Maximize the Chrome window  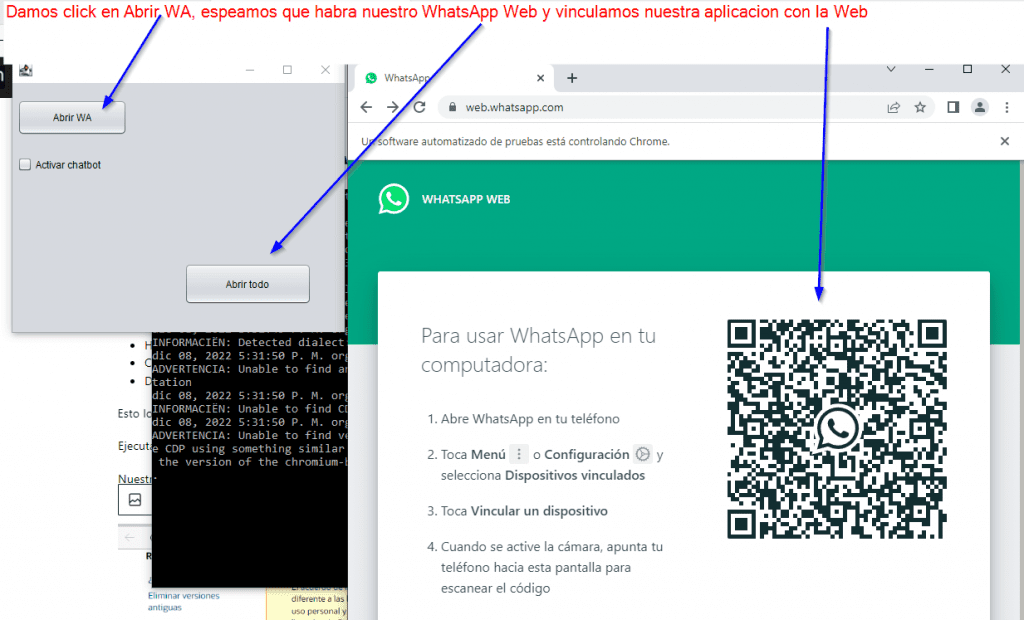coord(968,69)
